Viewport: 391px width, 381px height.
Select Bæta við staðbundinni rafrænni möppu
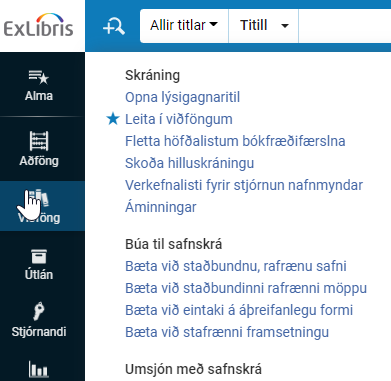[x=246, y=288]
